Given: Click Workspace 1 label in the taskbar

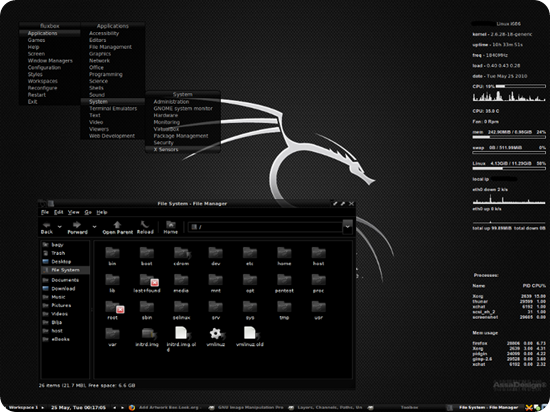Looking at the screenshot, I should pyautogui.click(x=23, y=407).
